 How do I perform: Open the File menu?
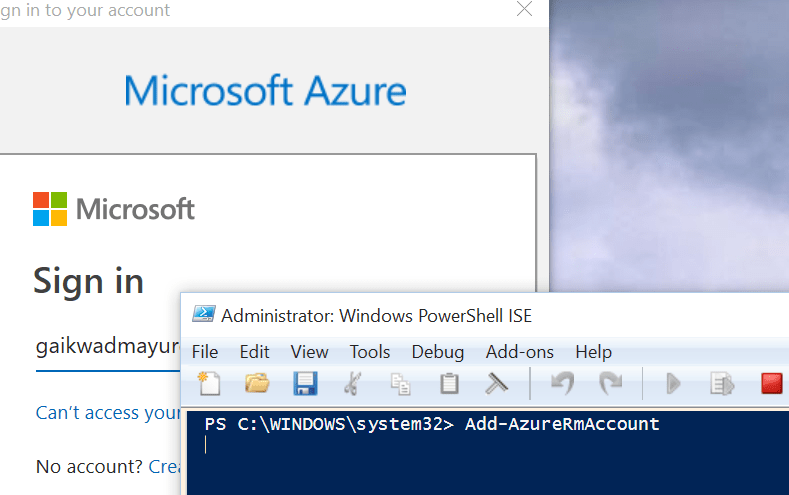click(205, 352)
